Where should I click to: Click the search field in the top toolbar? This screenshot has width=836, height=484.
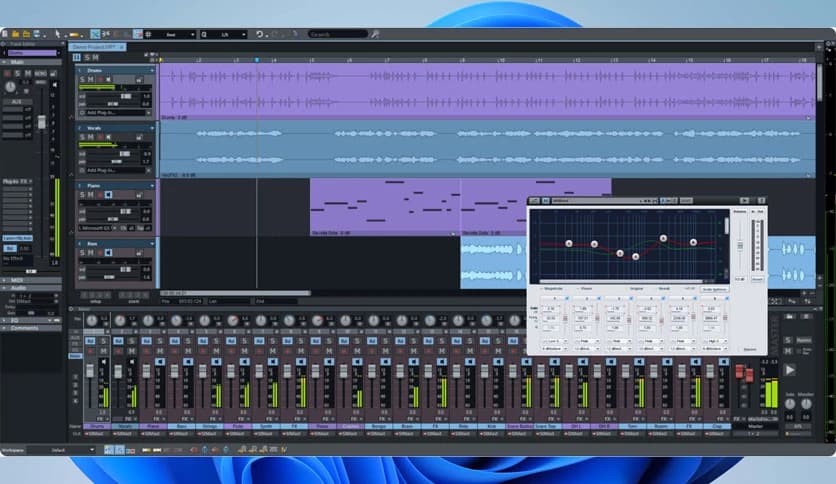point(337,34)
